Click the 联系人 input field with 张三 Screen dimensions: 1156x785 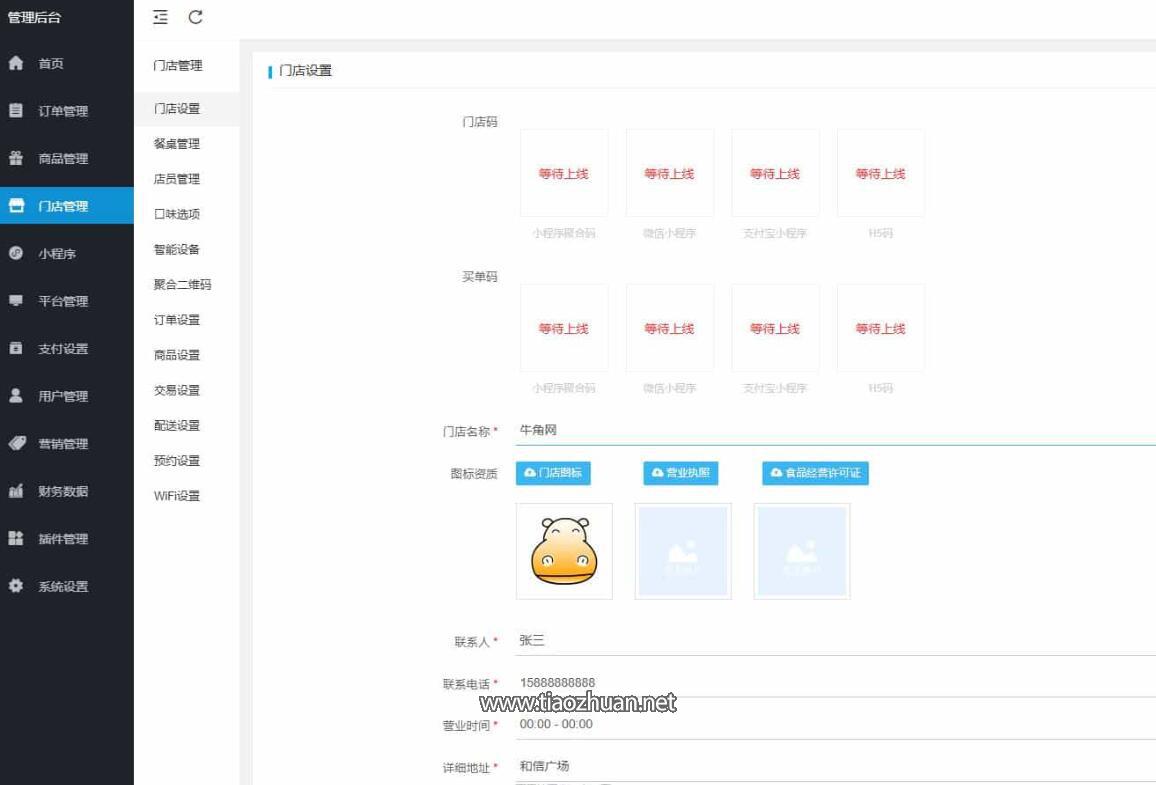coord(835,641)
